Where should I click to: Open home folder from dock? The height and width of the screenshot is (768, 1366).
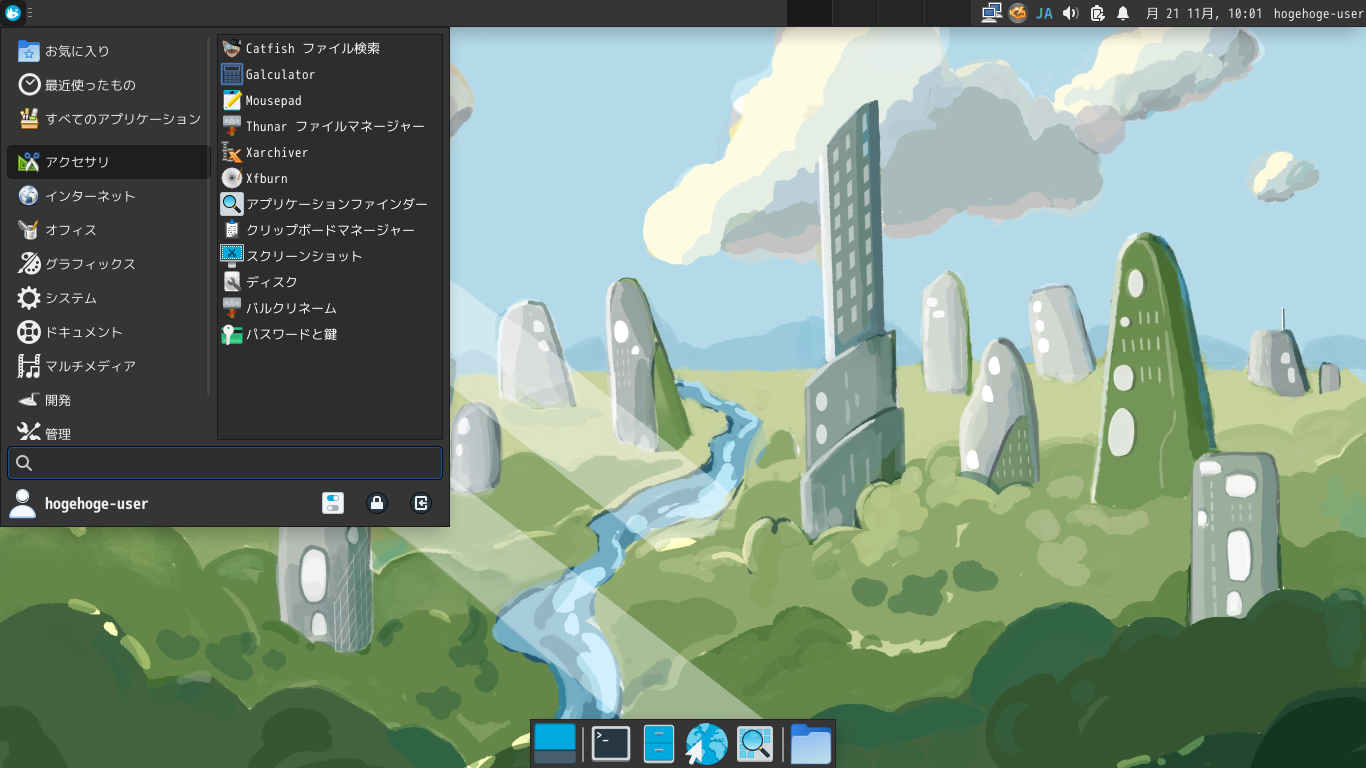click(x=811, y=743)
